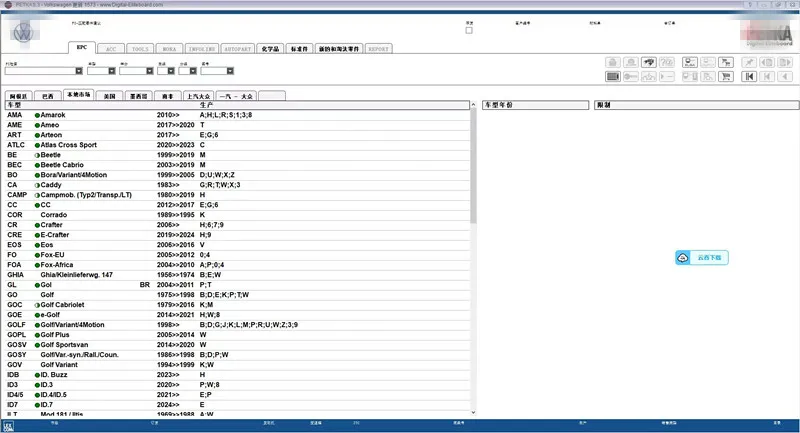The height and width of the screenshot is (433, 800).
Task: Select the Amarok model row
Action: 237,115
